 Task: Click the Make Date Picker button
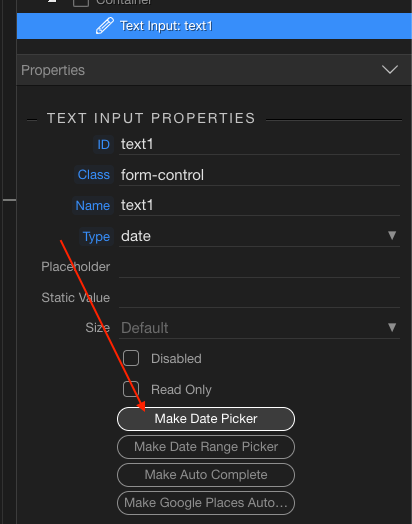[206, 419]
